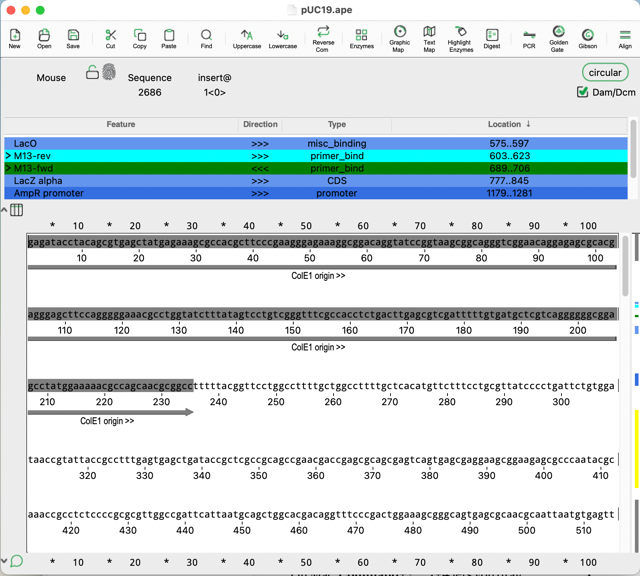Sort by the Location column header
This screenshot has width=640, height=576.
[509, 124]
